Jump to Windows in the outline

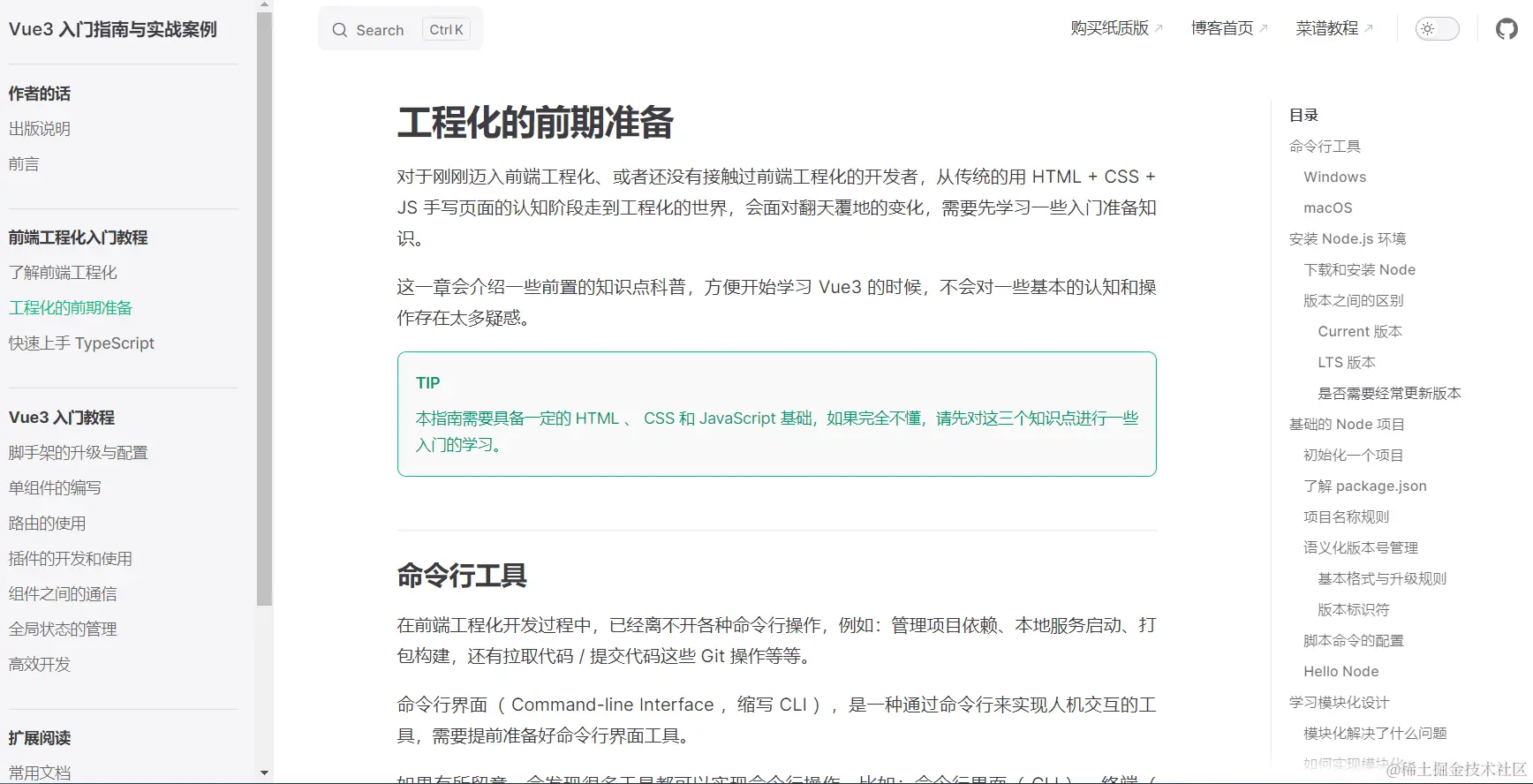tap(1335, 177)
